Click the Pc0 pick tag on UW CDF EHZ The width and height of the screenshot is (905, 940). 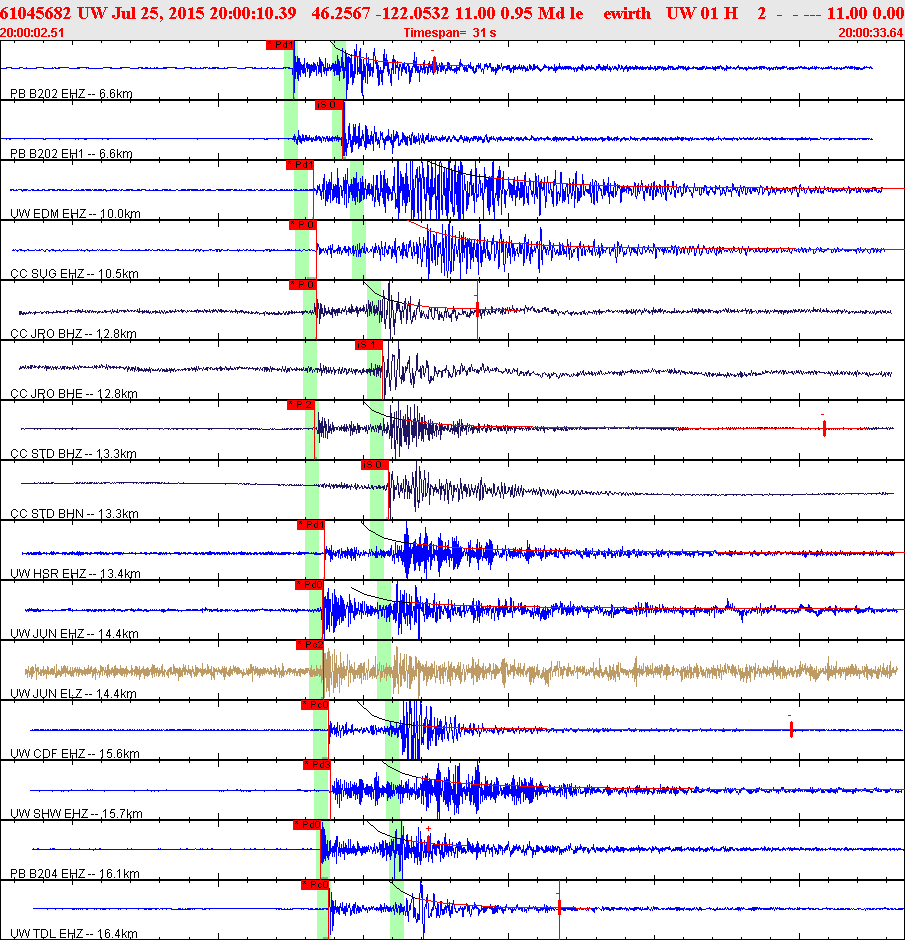pos(315,705)
